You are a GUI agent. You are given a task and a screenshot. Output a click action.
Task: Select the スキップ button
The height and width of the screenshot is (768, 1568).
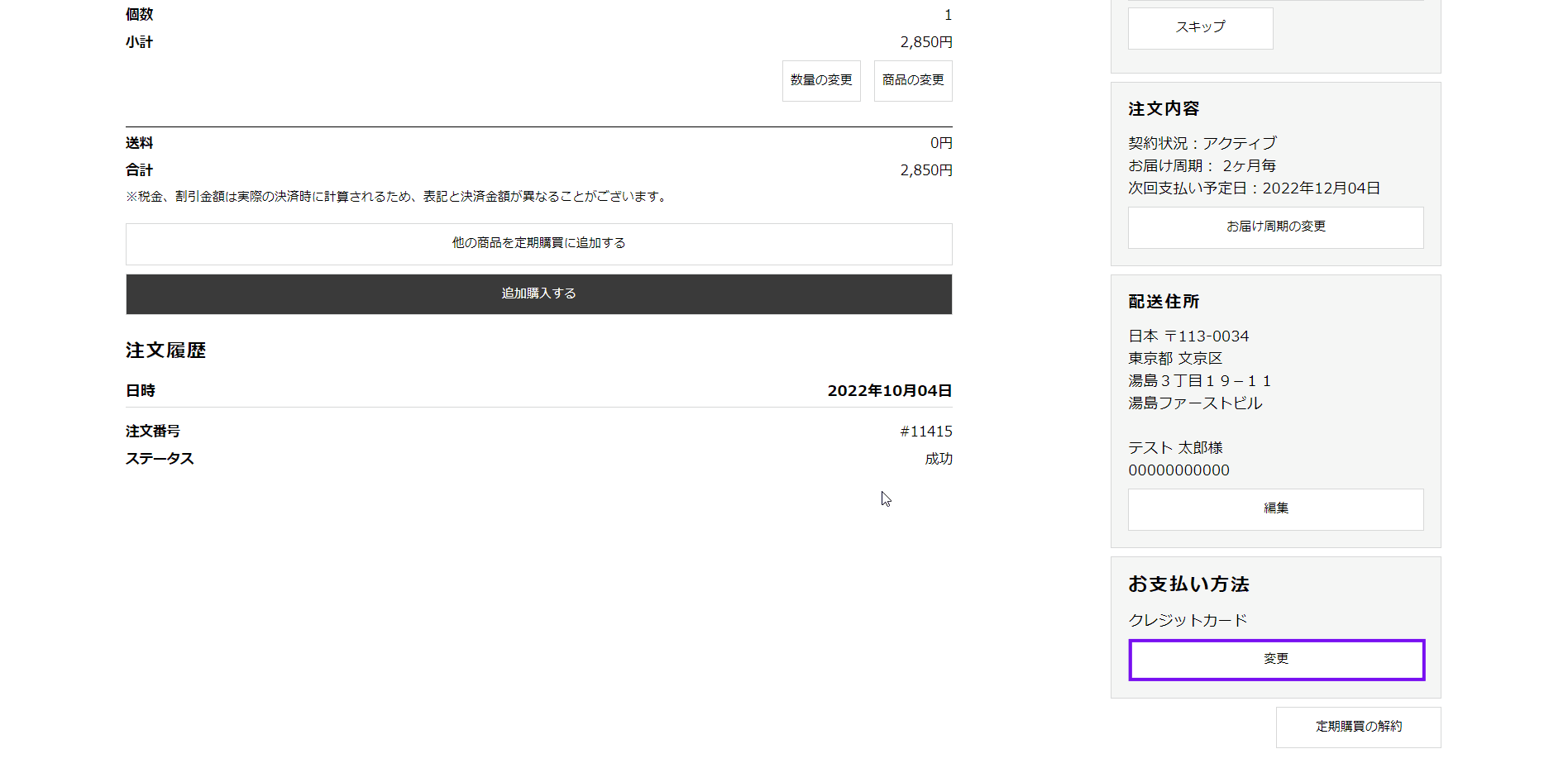(1201, 28)
